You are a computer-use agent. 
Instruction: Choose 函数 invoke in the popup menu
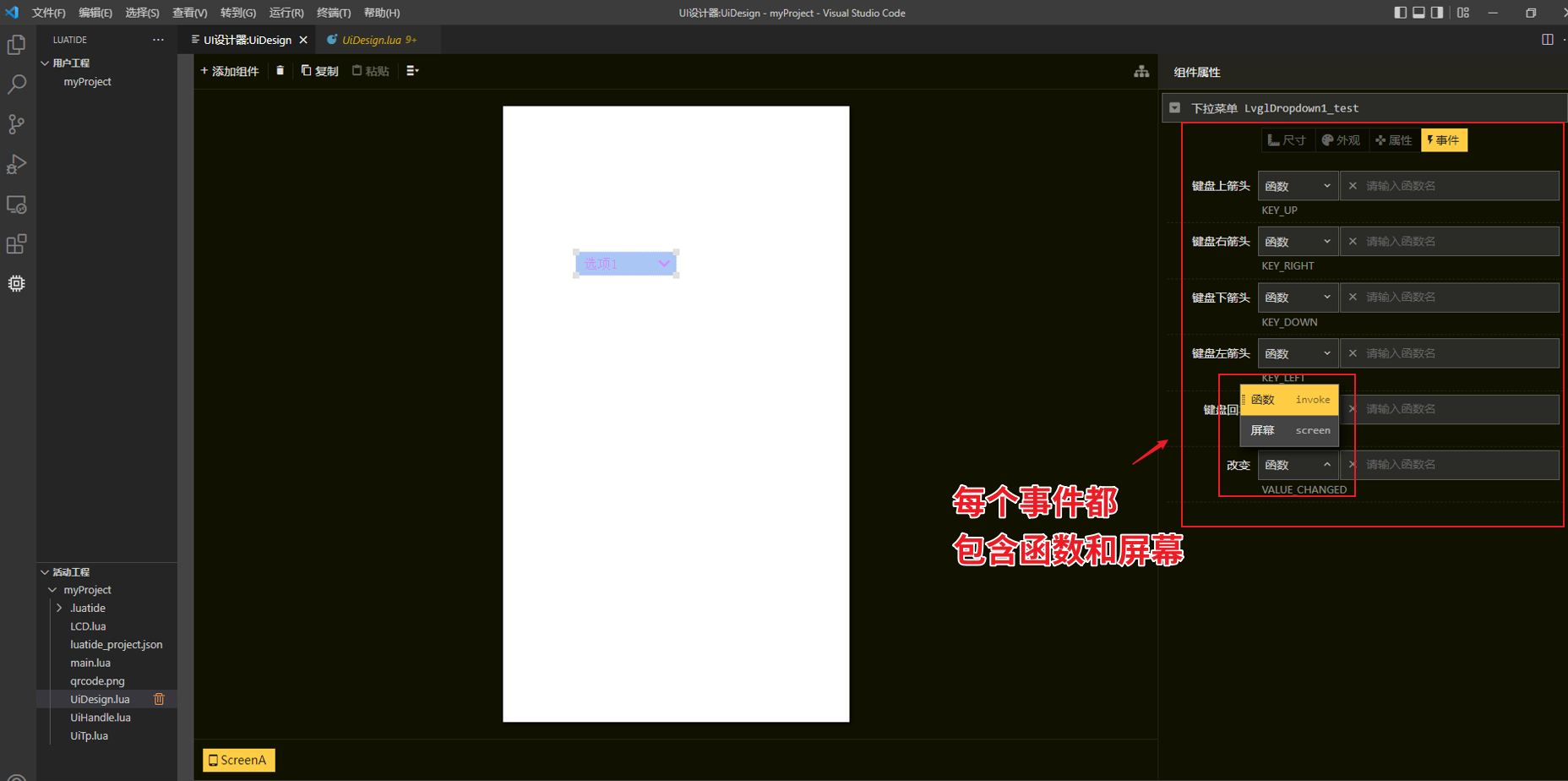click(x=1288, y=399)
